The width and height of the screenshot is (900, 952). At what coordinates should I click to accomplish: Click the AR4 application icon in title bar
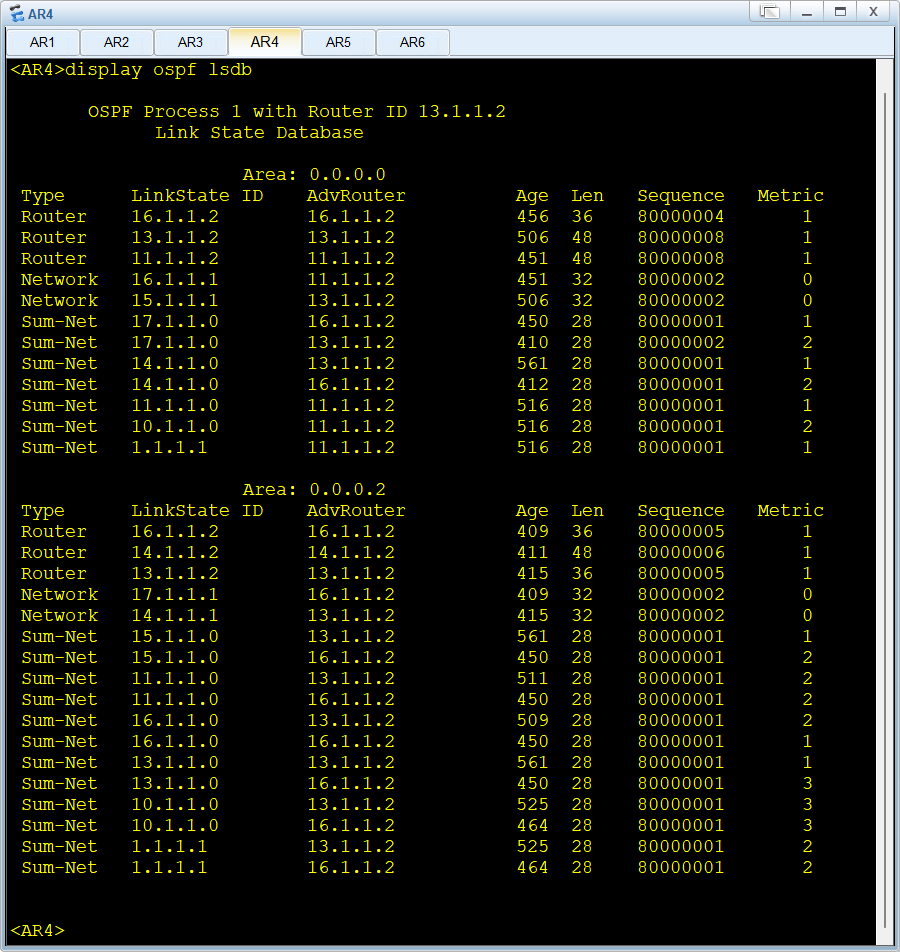click(16, 13)
